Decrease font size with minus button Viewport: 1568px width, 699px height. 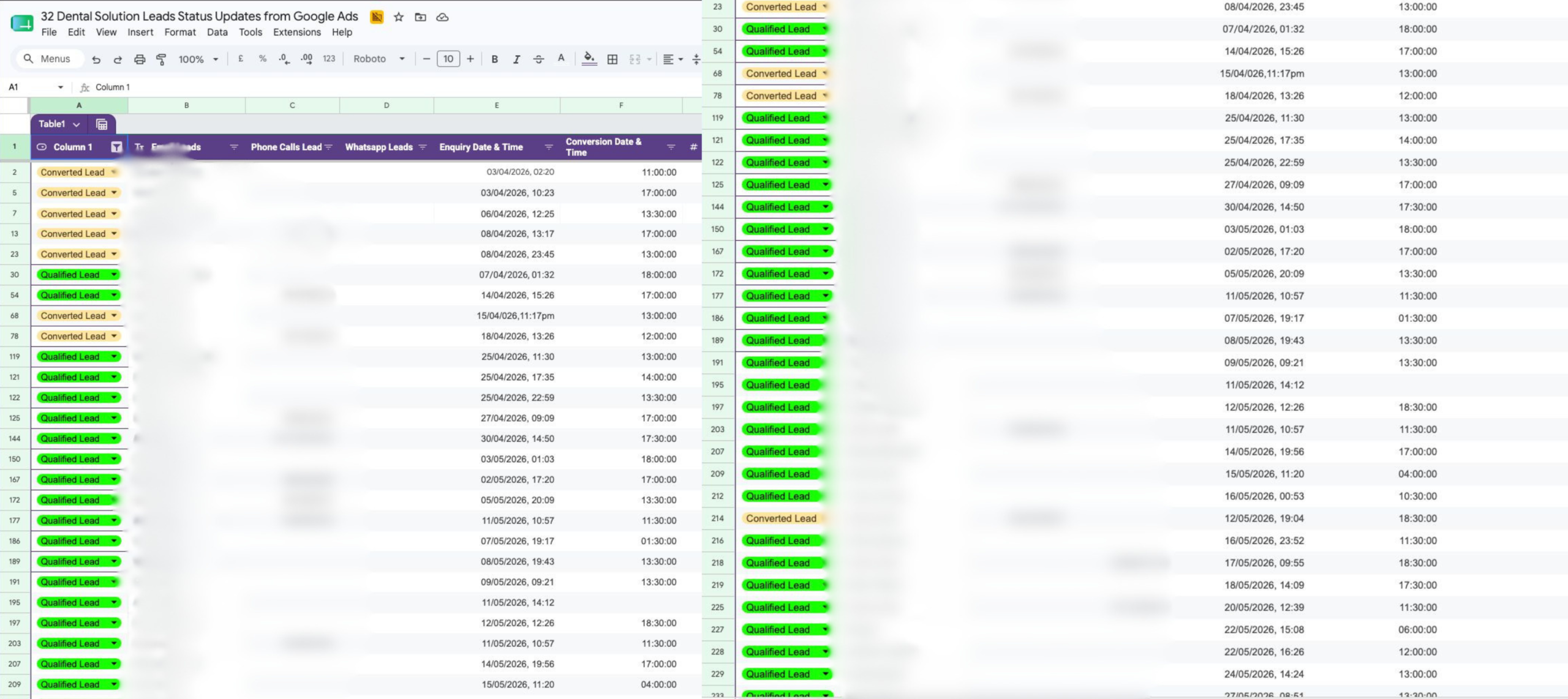tap(426, 59)
